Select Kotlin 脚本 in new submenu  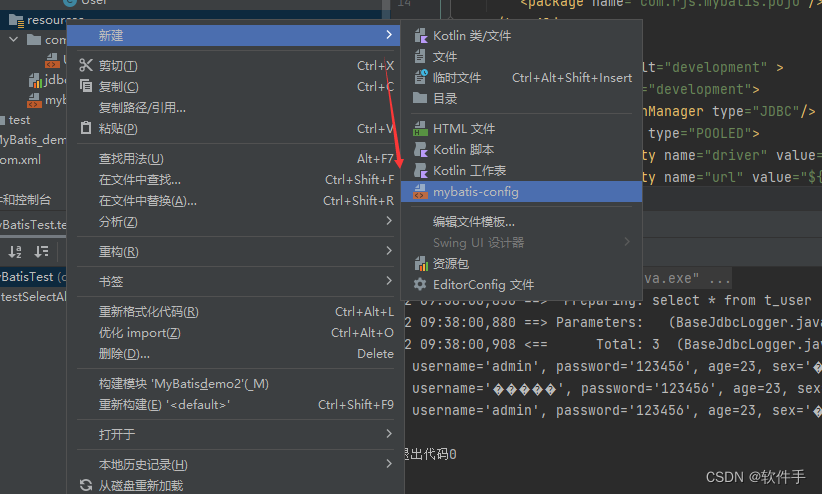522,149
